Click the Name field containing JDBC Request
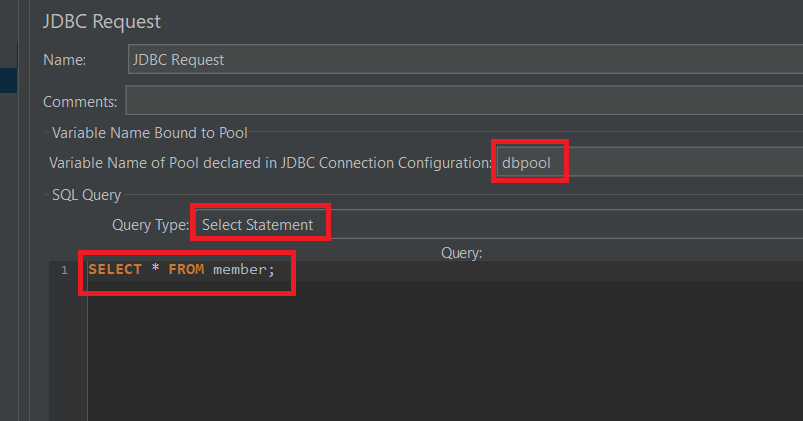Viewport: 803px width, 421px height. pyautogui.click(x=465, y=59)
